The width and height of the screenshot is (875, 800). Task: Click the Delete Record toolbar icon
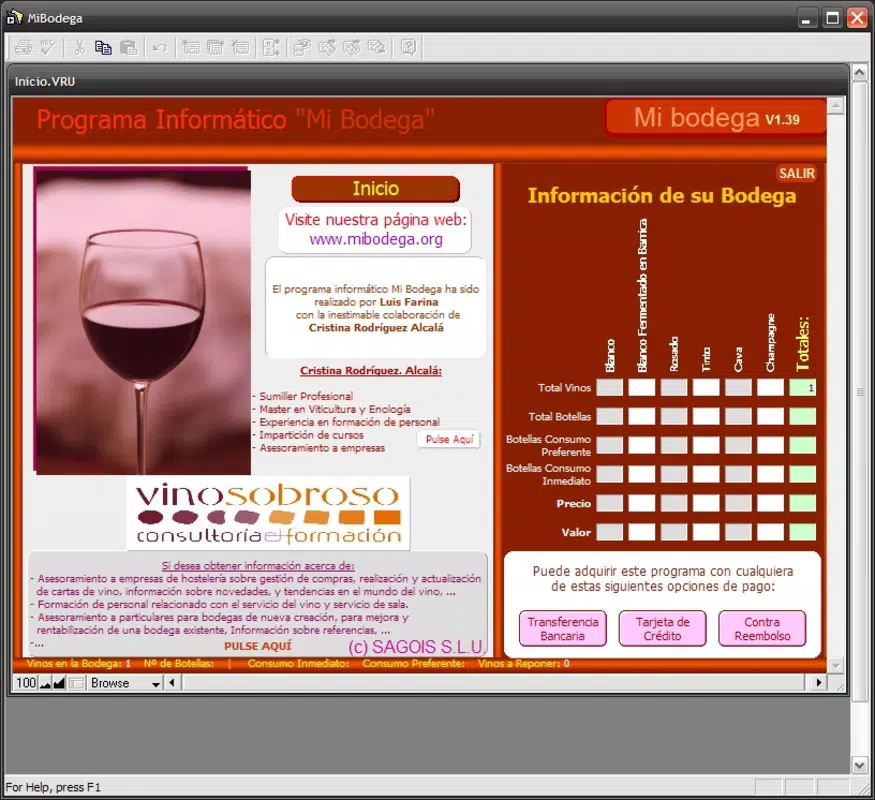pos(241,48)
